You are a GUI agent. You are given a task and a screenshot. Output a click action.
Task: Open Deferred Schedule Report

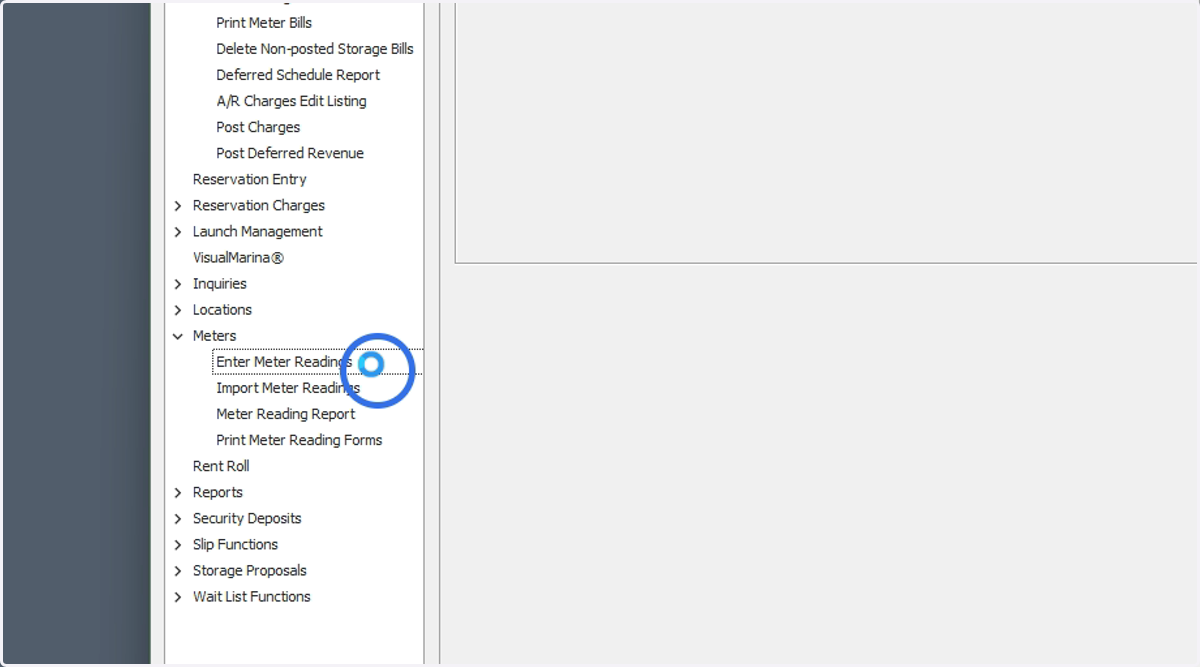tap(298, 74)
